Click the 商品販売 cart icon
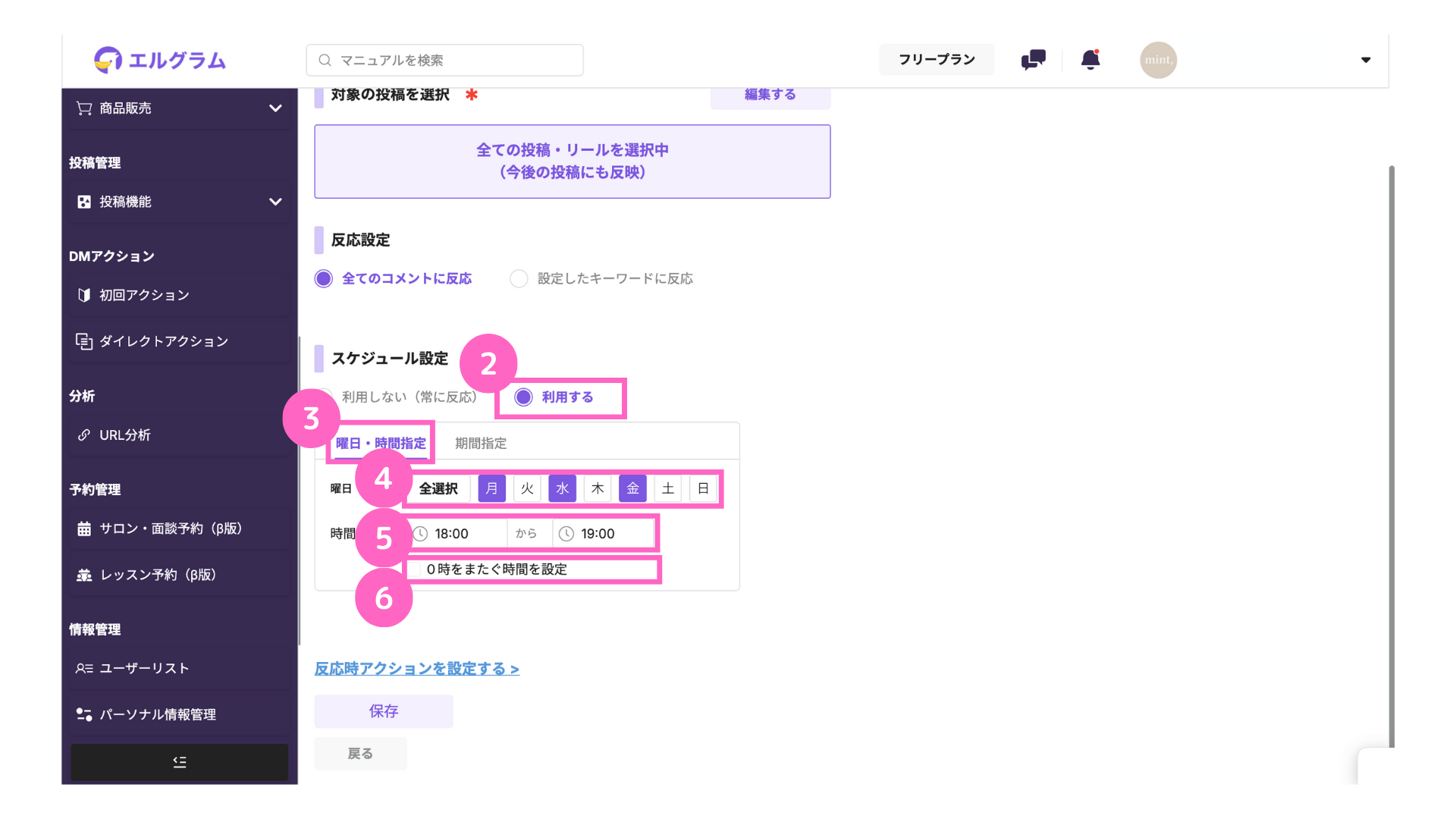 [x=84, y=108]
